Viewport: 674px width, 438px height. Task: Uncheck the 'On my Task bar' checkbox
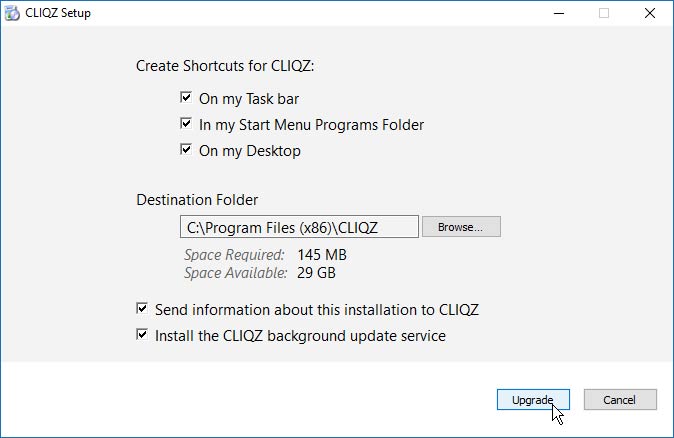pyautogui.click(x=186, y=98)
